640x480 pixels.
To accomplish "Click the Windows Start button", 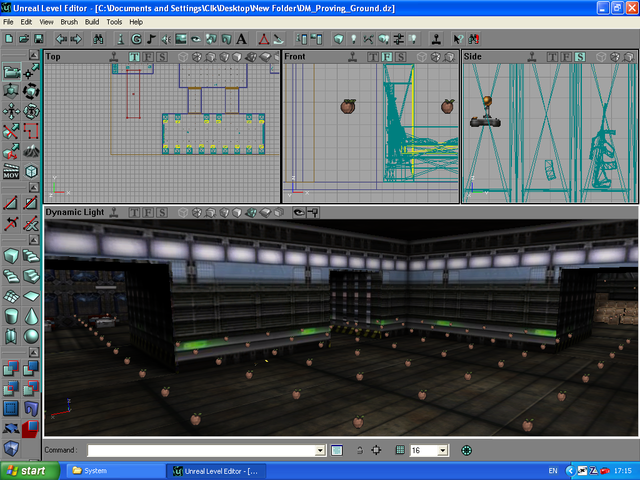I will (x=26, y=470).
